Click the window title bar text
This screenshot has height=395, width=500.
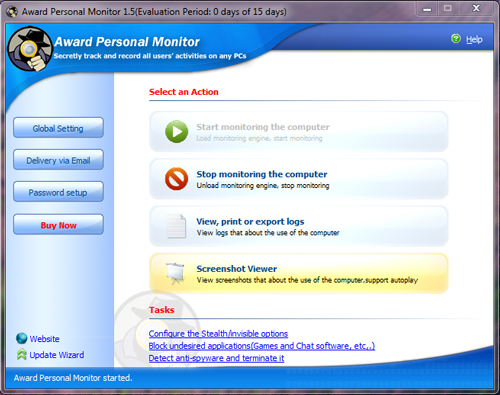point(154,12)
